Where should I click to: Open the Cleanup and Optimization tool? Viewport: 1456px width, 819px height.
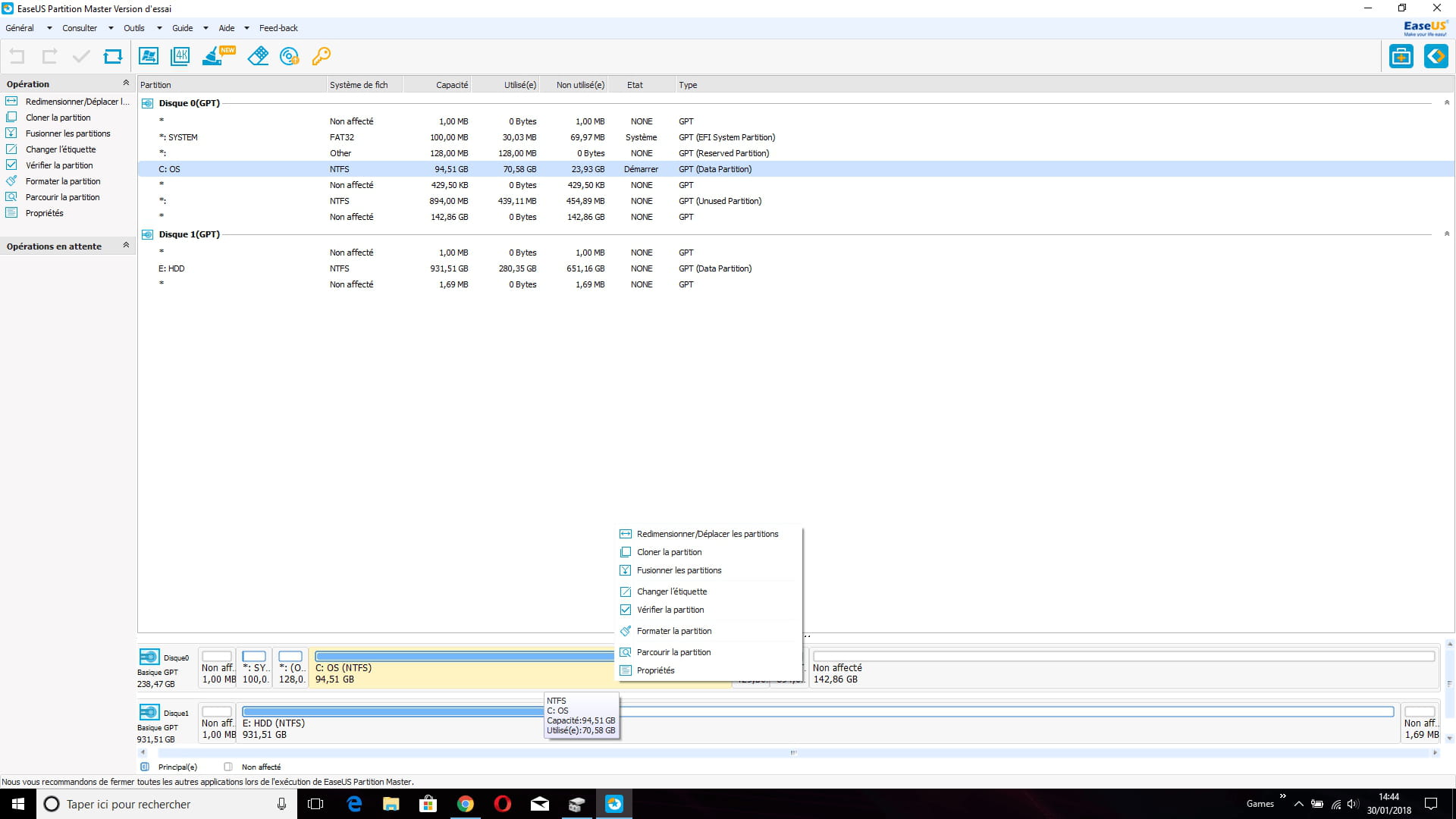(x=218, y=56)
